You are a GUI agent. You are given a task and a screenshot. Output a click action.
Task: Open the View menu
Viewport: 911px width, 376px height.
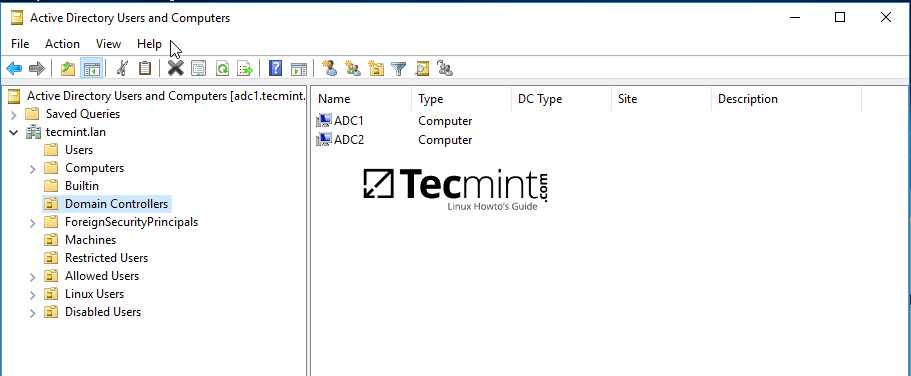click(108, 44)
